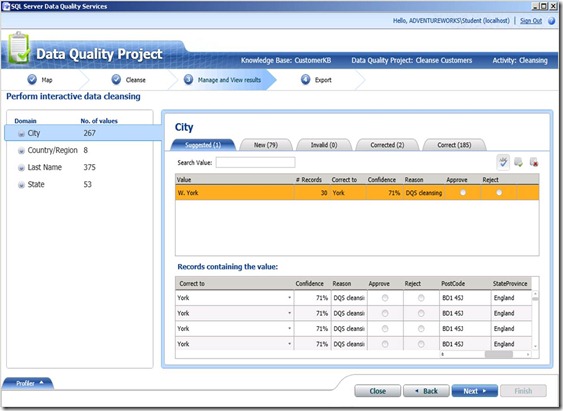Click the Sign Out link
The width and height of the screenshot is (563, 411).
click(x=531, y=21)
